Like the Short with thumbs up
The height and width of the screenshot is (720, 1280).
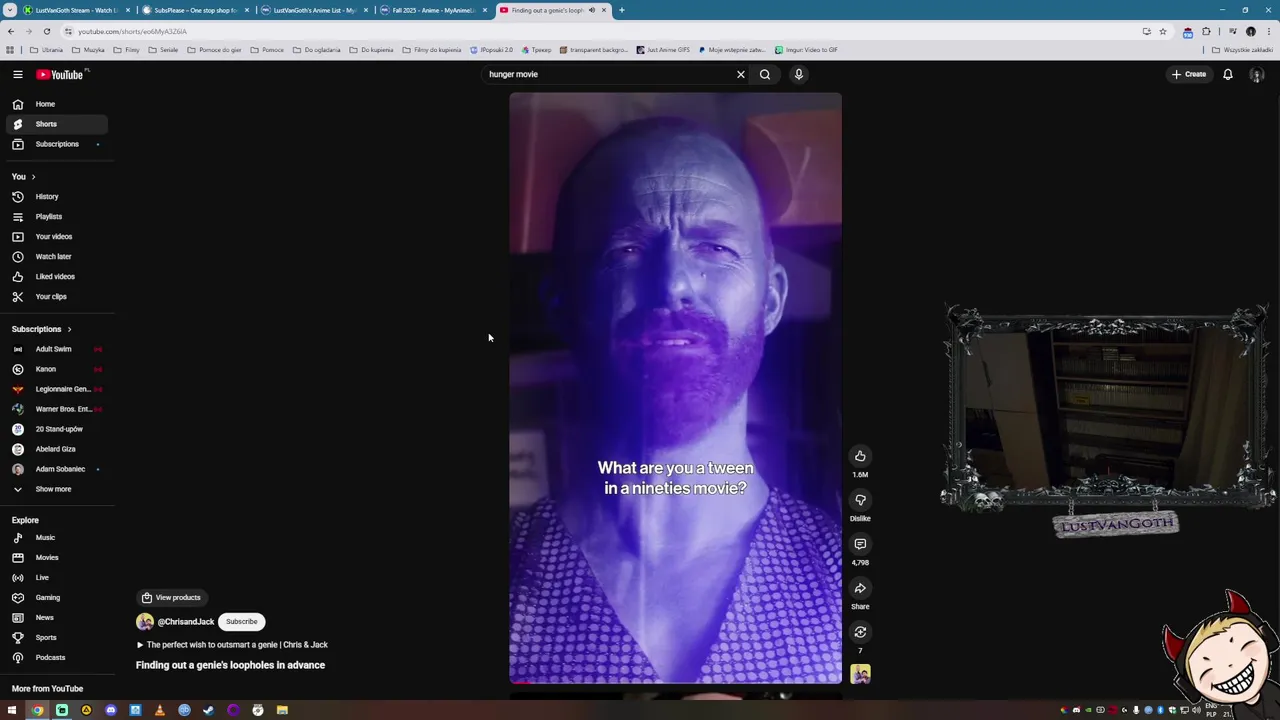[860, 456]
